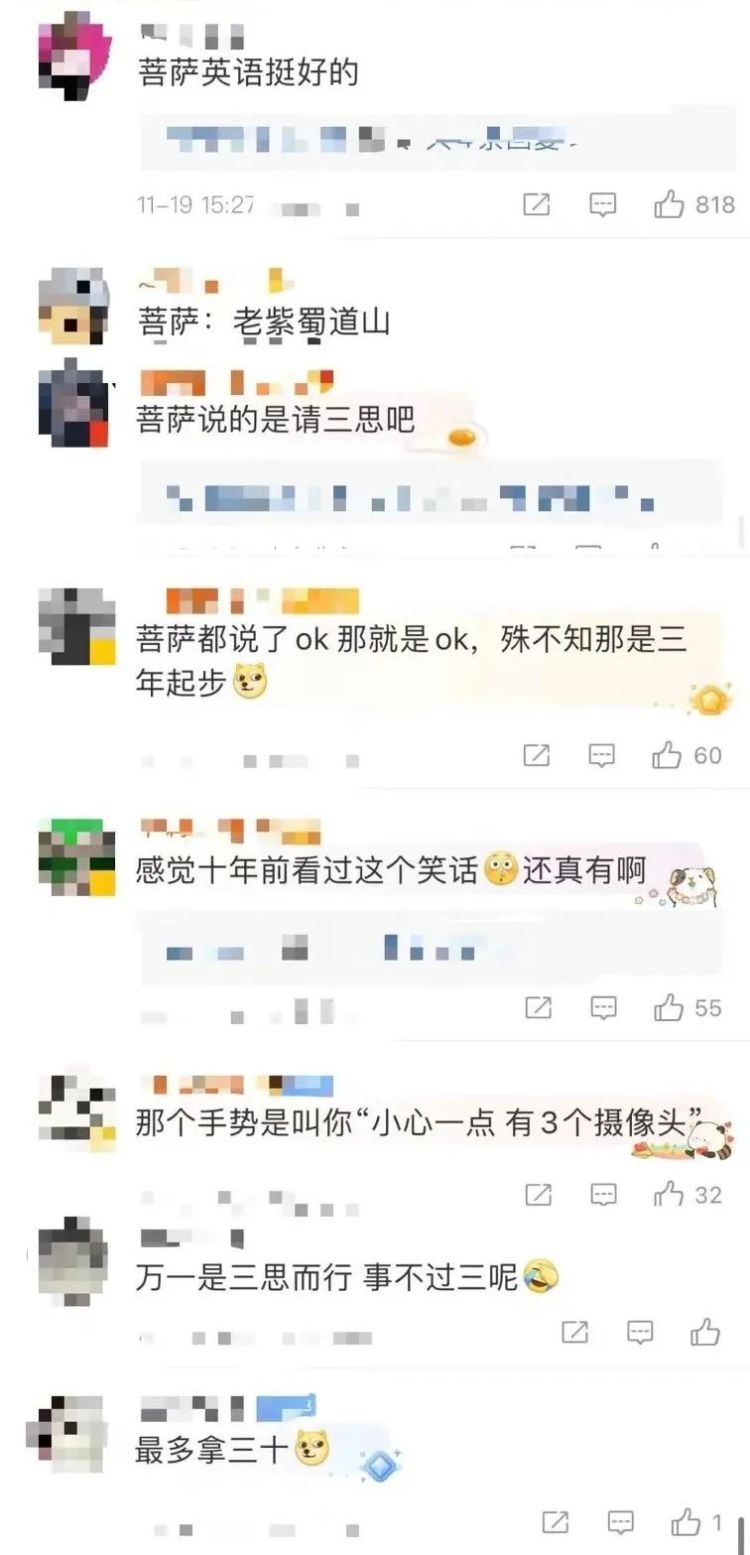Share the 3个摄像头 comment

(x=539, y=1194)
